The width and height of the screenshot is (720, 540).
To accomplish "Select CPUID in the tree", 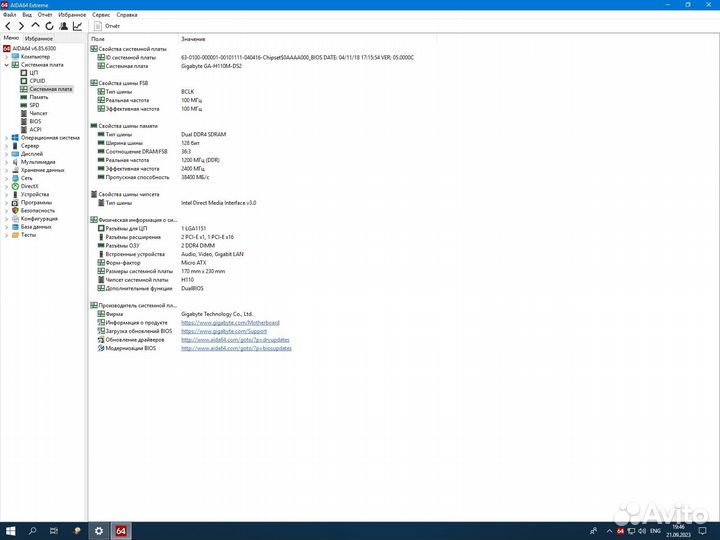I will (36, 81).
